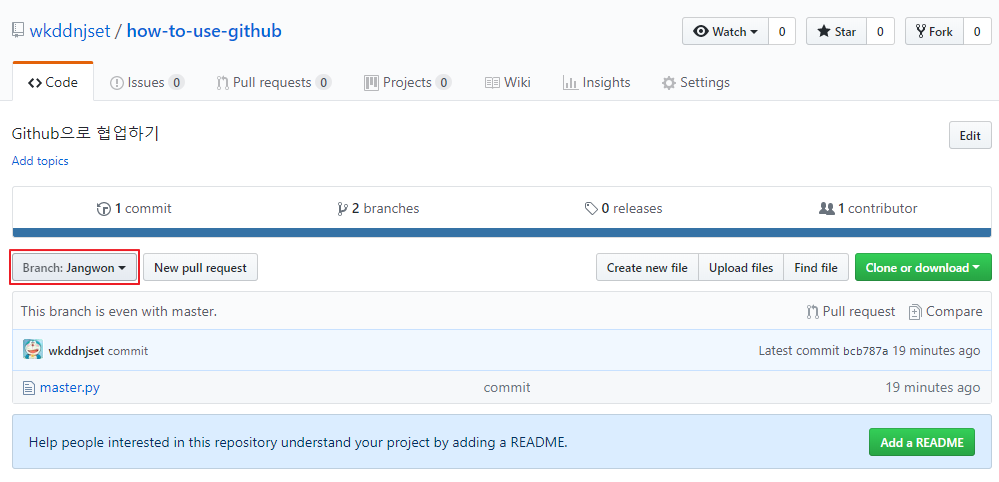
Task: Click the Code brackets icon
Action: 35,83
